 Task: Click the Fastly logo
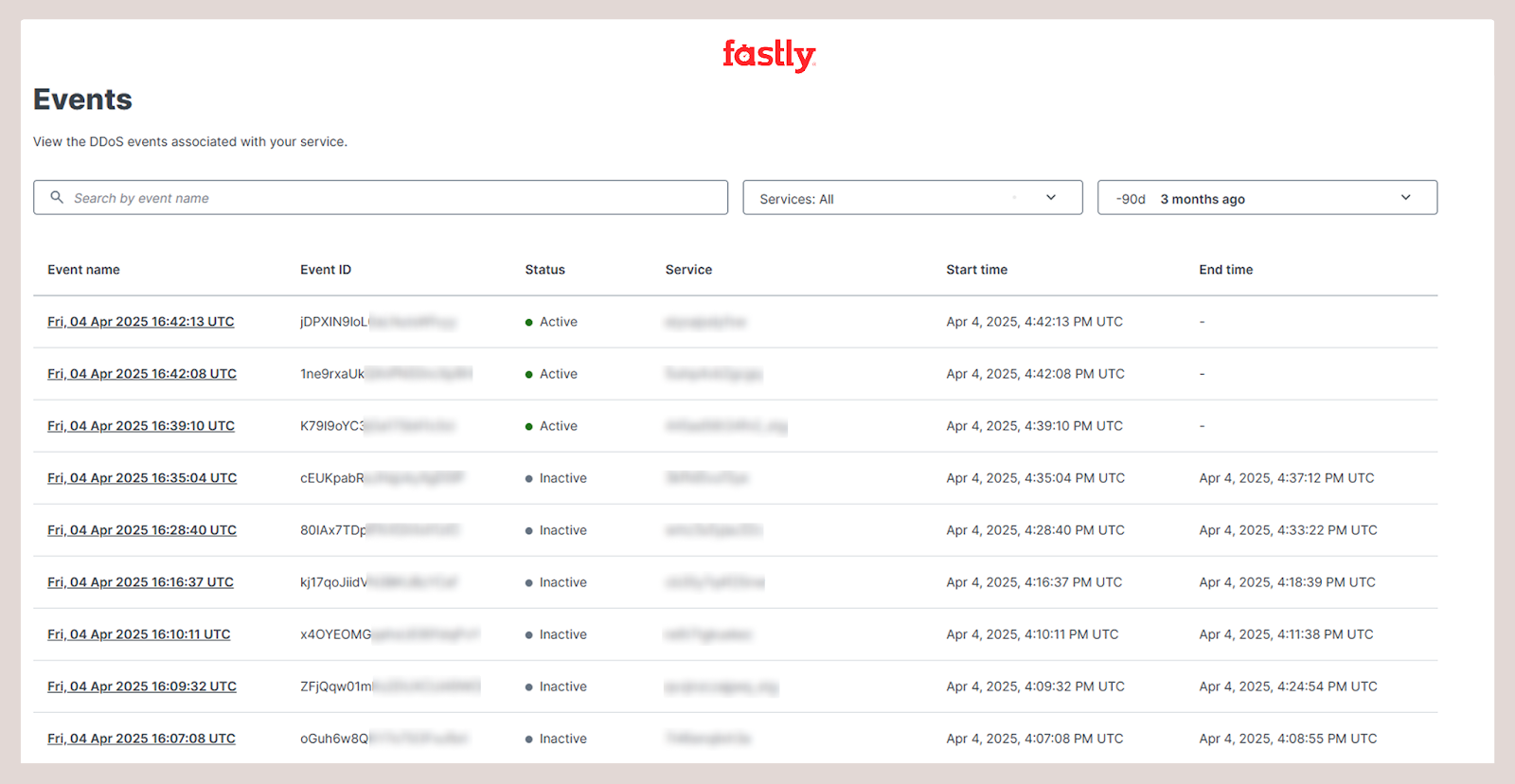768,55
